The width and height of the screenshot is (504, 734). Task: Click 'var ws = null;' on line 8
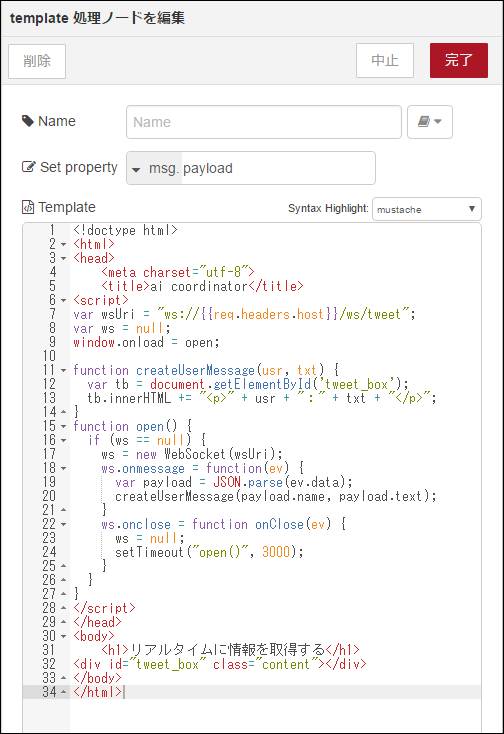(122, 328)
